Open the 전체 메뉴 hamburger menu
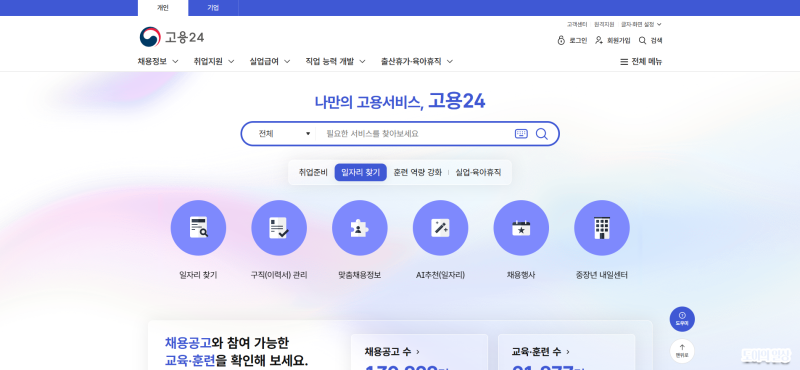 click(641, 61)
